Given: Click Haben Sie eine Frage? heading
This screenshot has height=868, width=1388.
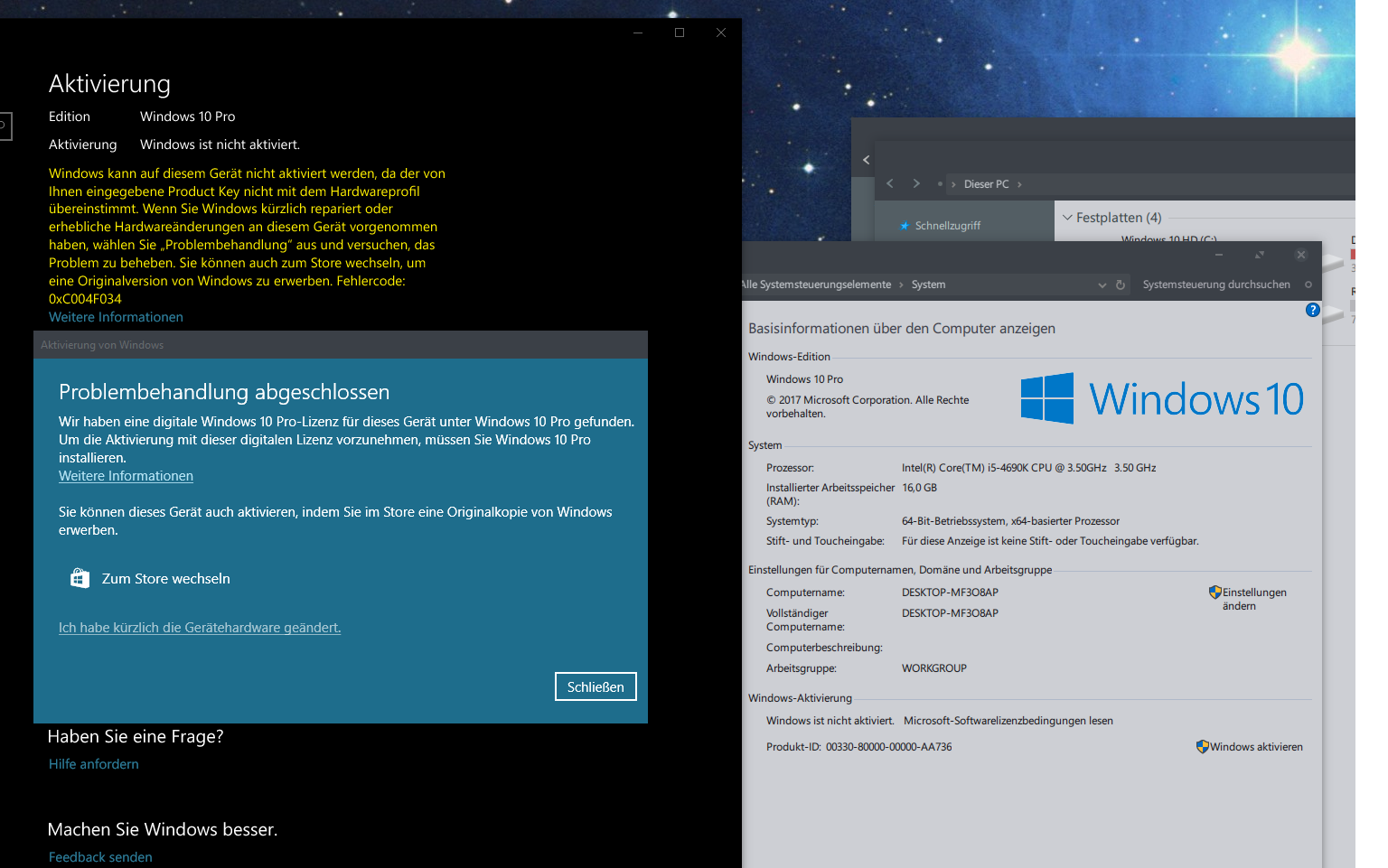Looking at the screenshot, I should 136,736.
